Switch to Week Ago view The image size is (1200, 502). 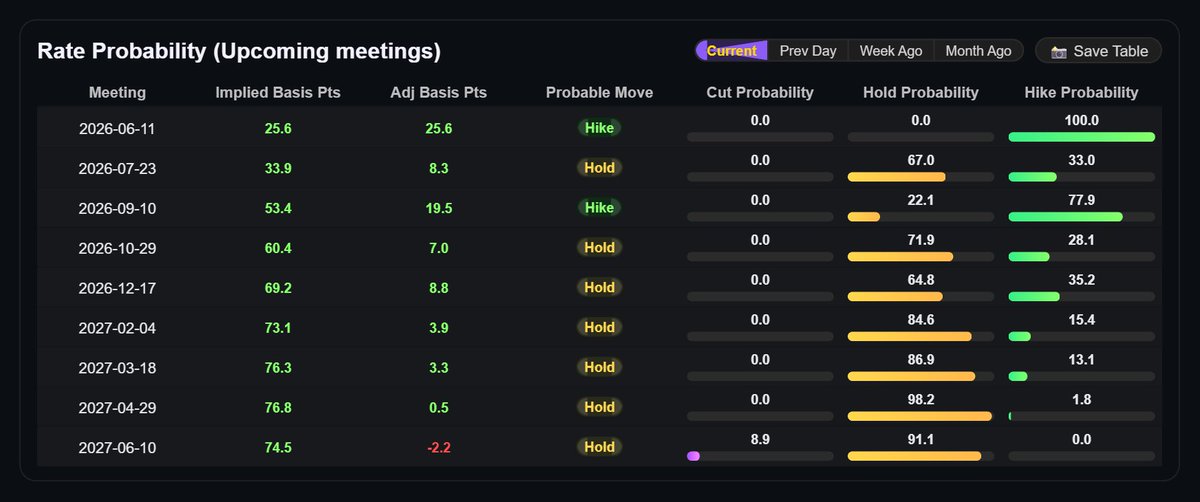click(x=891, y=51)
